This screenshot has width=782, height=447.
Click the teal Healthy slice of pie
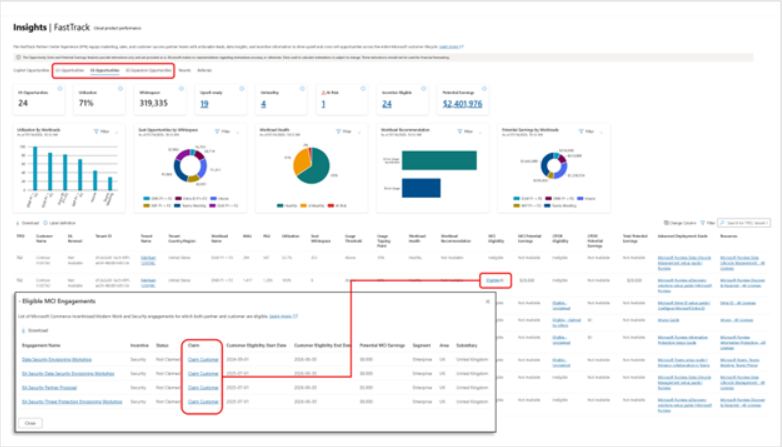(319, 170)
